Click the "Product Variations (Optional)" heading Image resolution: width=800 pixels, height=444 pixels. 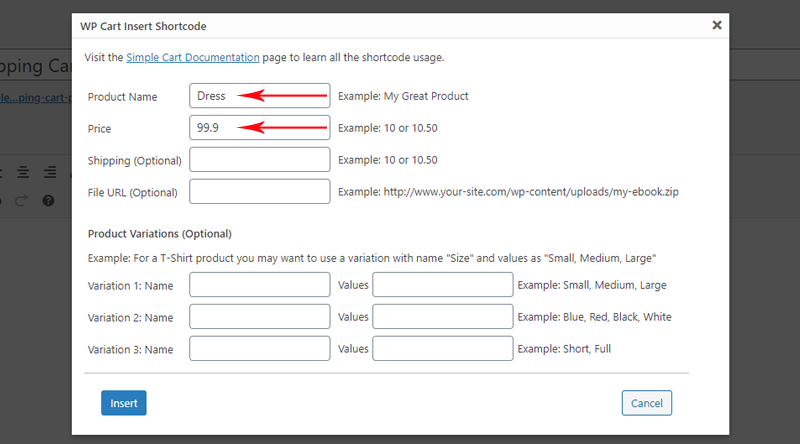160,234
